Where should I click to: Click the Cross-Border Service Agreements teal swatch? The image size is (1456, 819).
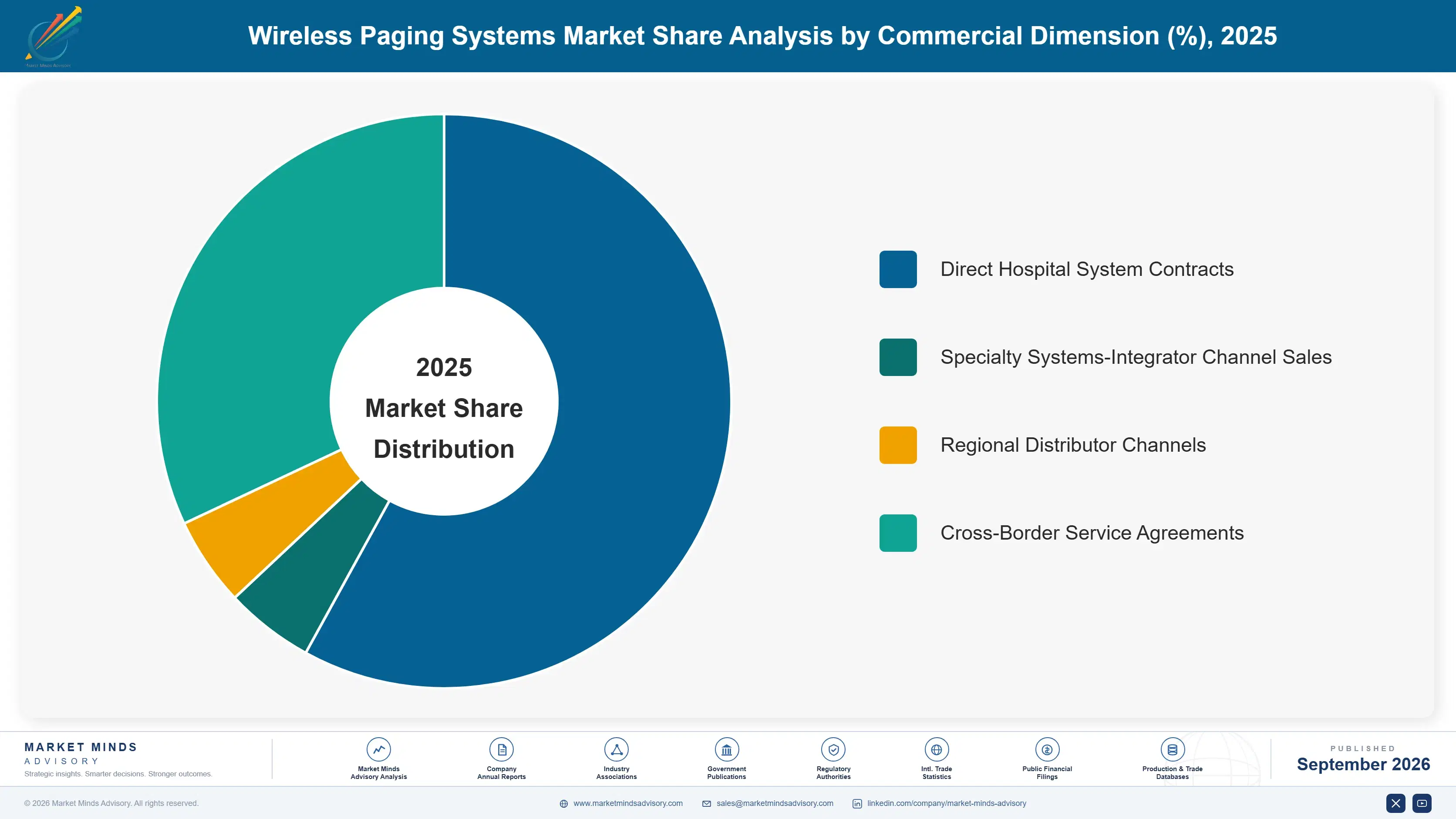pyautogui.click(x=897, y=533)
